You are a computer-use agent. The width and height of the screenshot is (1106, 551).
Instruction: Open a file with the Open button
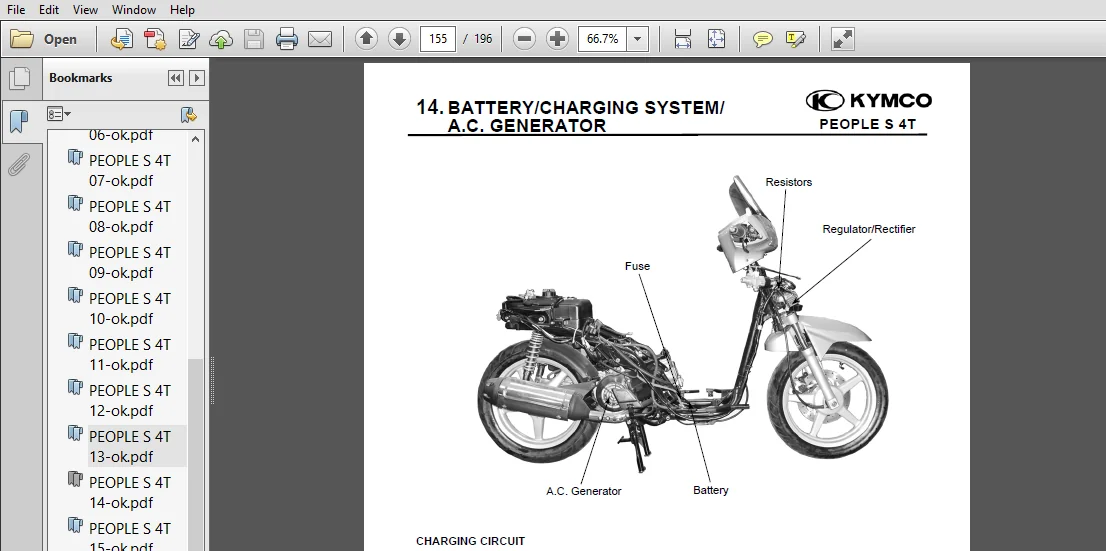tap(44, 39)
